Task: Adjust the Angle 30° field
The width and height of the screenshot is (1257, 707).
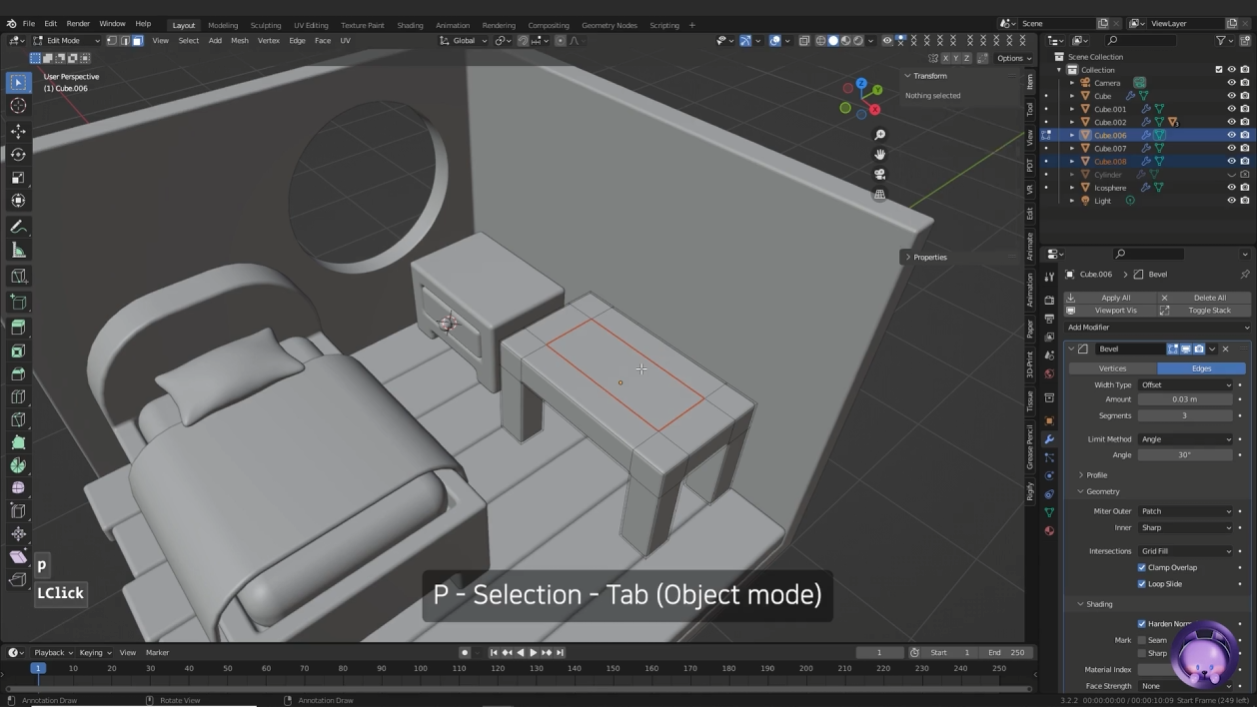Action: [x=1187, y=455]
